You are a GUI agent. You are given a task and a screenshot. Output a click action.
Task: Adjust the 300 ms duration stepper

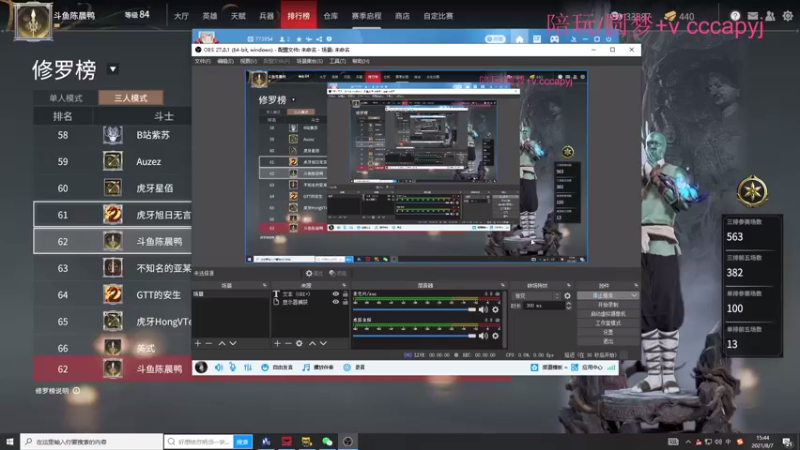(568, 306)
